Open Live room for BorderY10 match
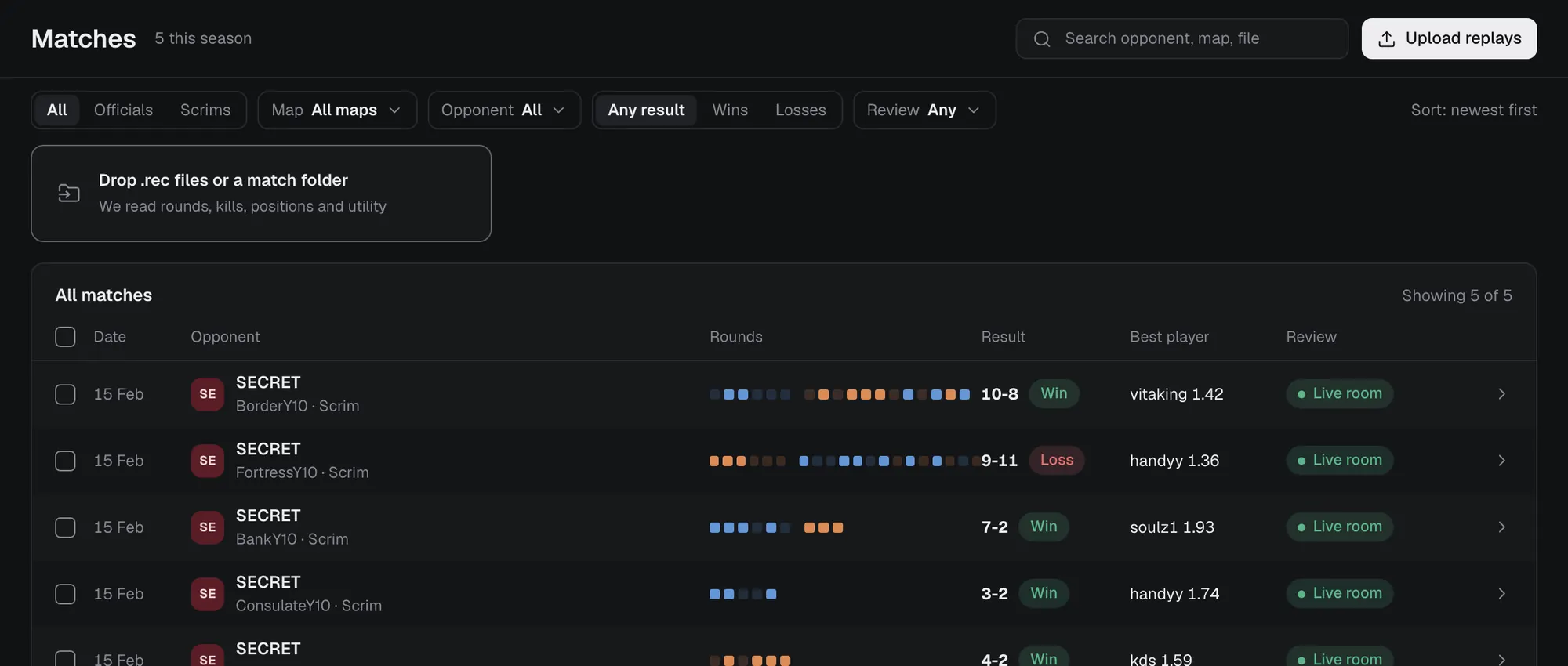This screenshot has height=666, width=1568. [x=1339, y=393]
